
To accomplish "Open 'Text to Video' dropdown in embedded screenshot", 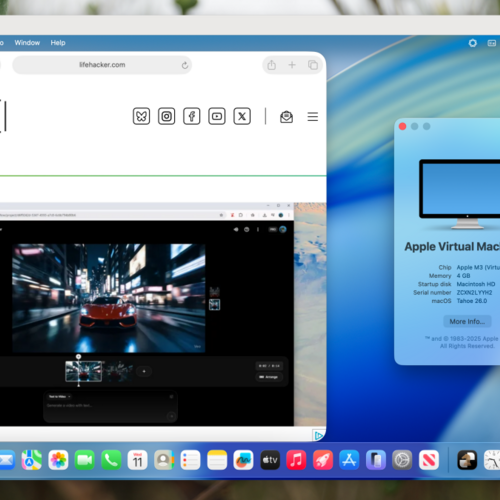I will 59,397.
